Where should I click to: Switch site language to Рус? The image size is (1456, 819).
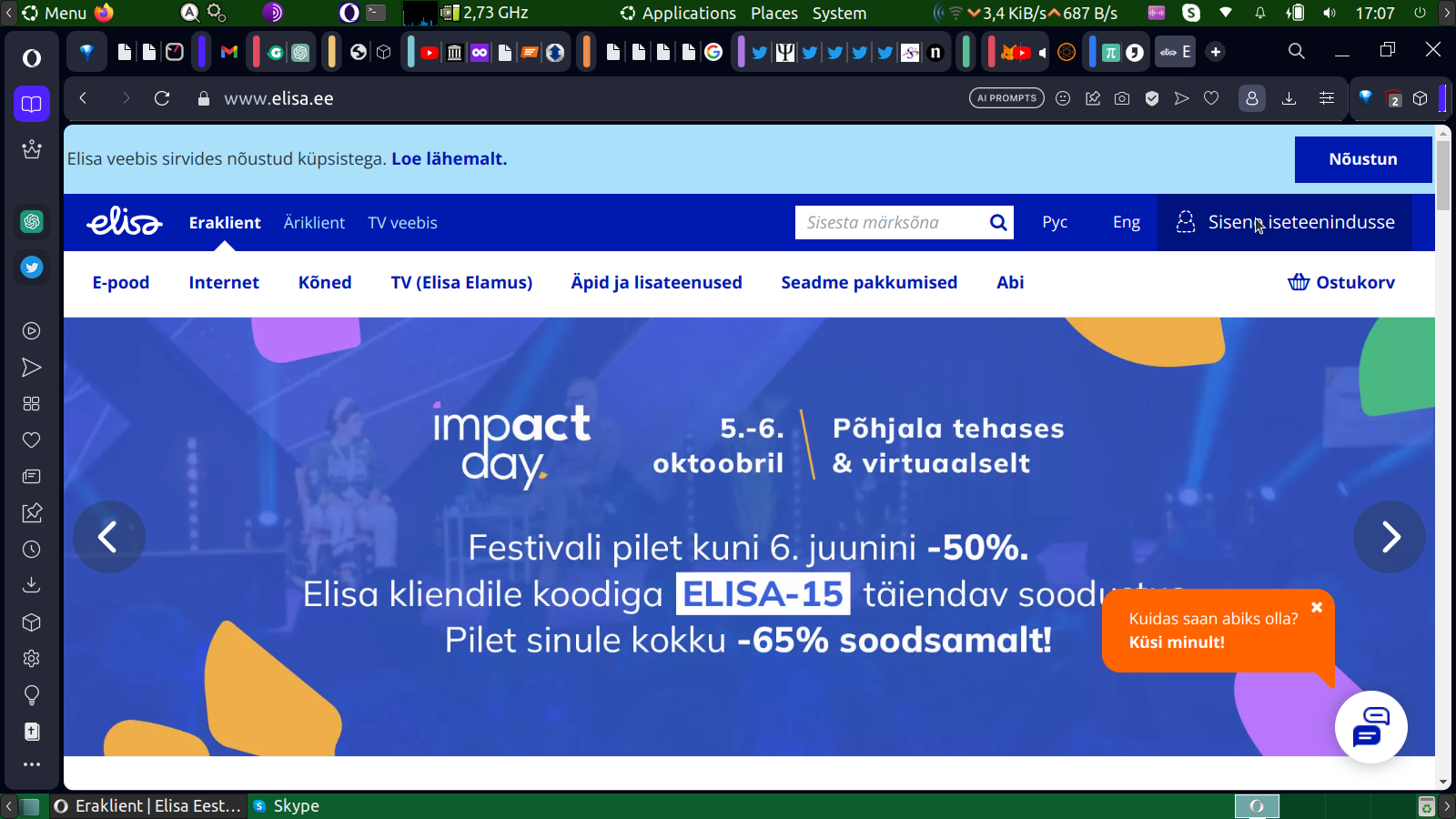tap(1055, 222)
